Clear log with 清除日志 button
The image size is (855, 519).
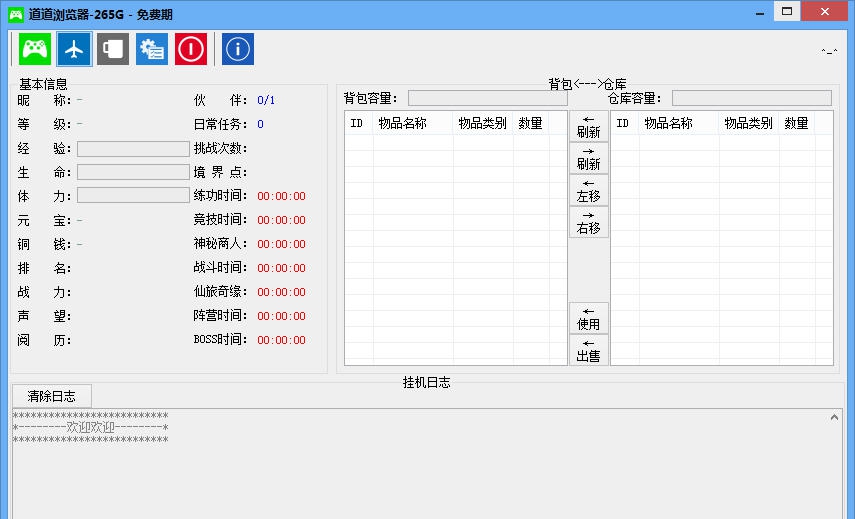coord(52,396)
